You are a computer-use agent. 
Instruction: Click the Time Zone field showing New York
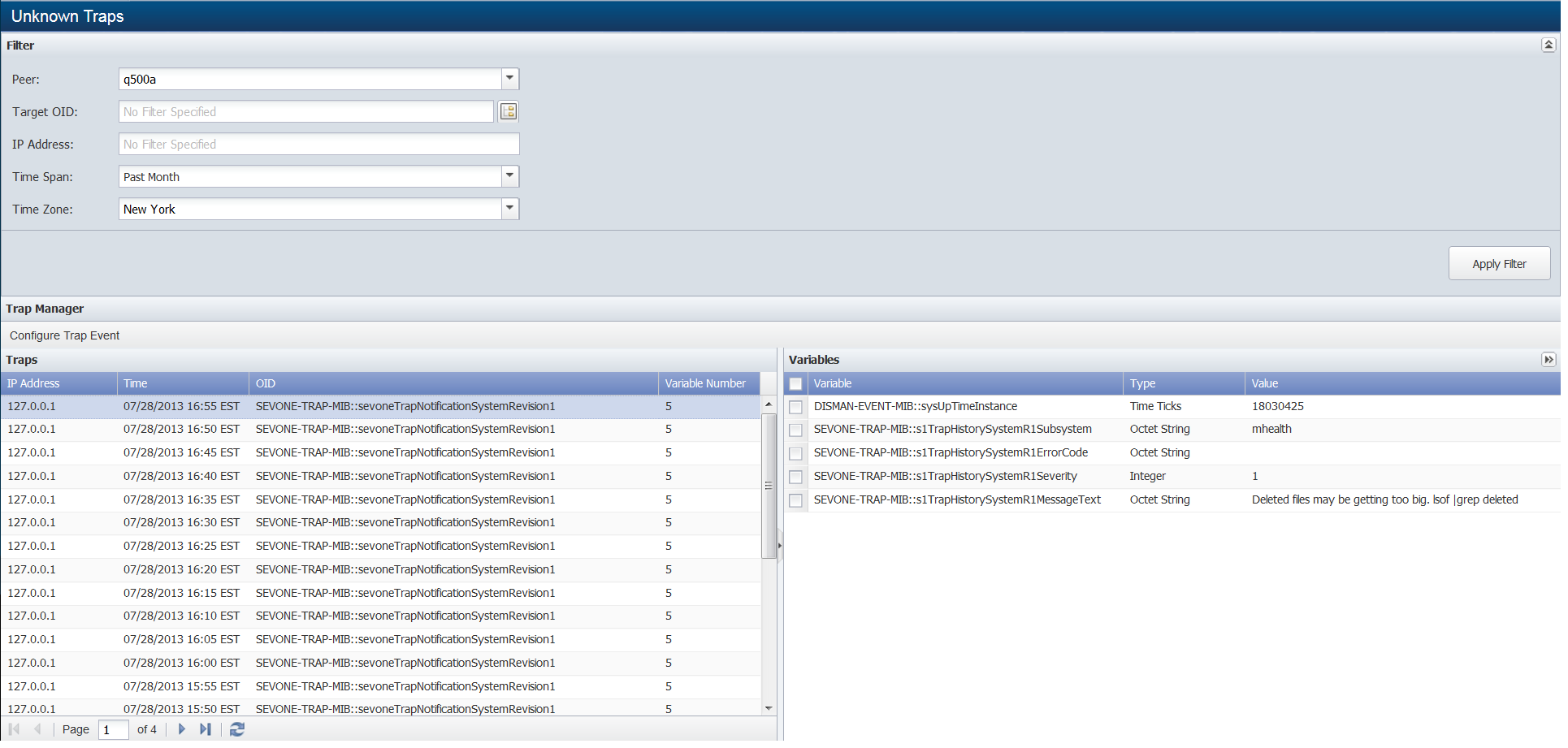tap(310, 209)
